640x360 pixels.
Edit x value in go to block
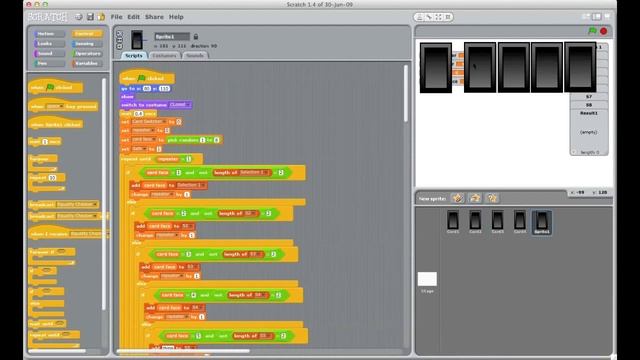(x=146, y=89)
